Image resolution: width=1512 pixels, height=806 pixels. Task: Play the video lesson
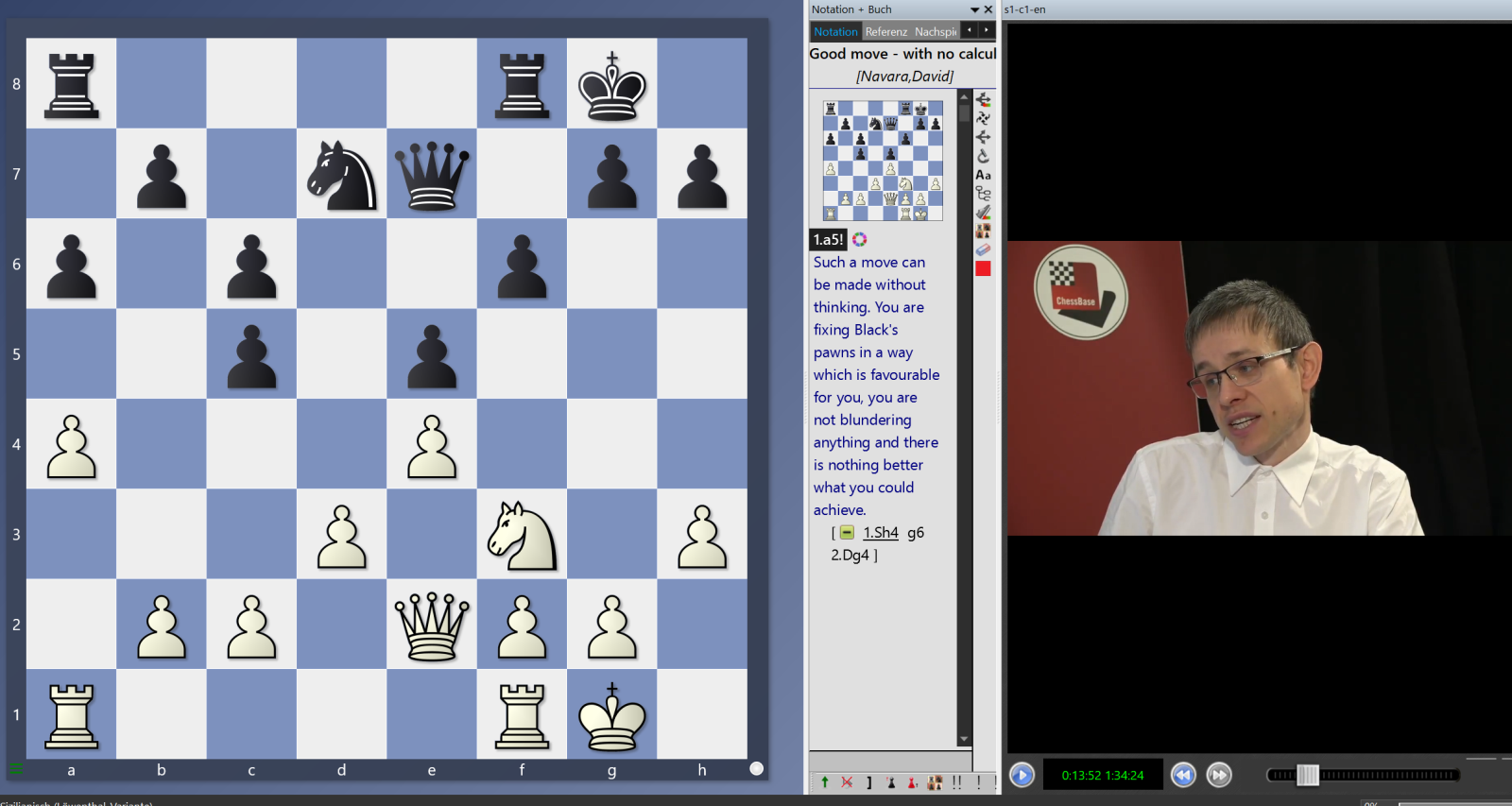(x=1022, y=776)
